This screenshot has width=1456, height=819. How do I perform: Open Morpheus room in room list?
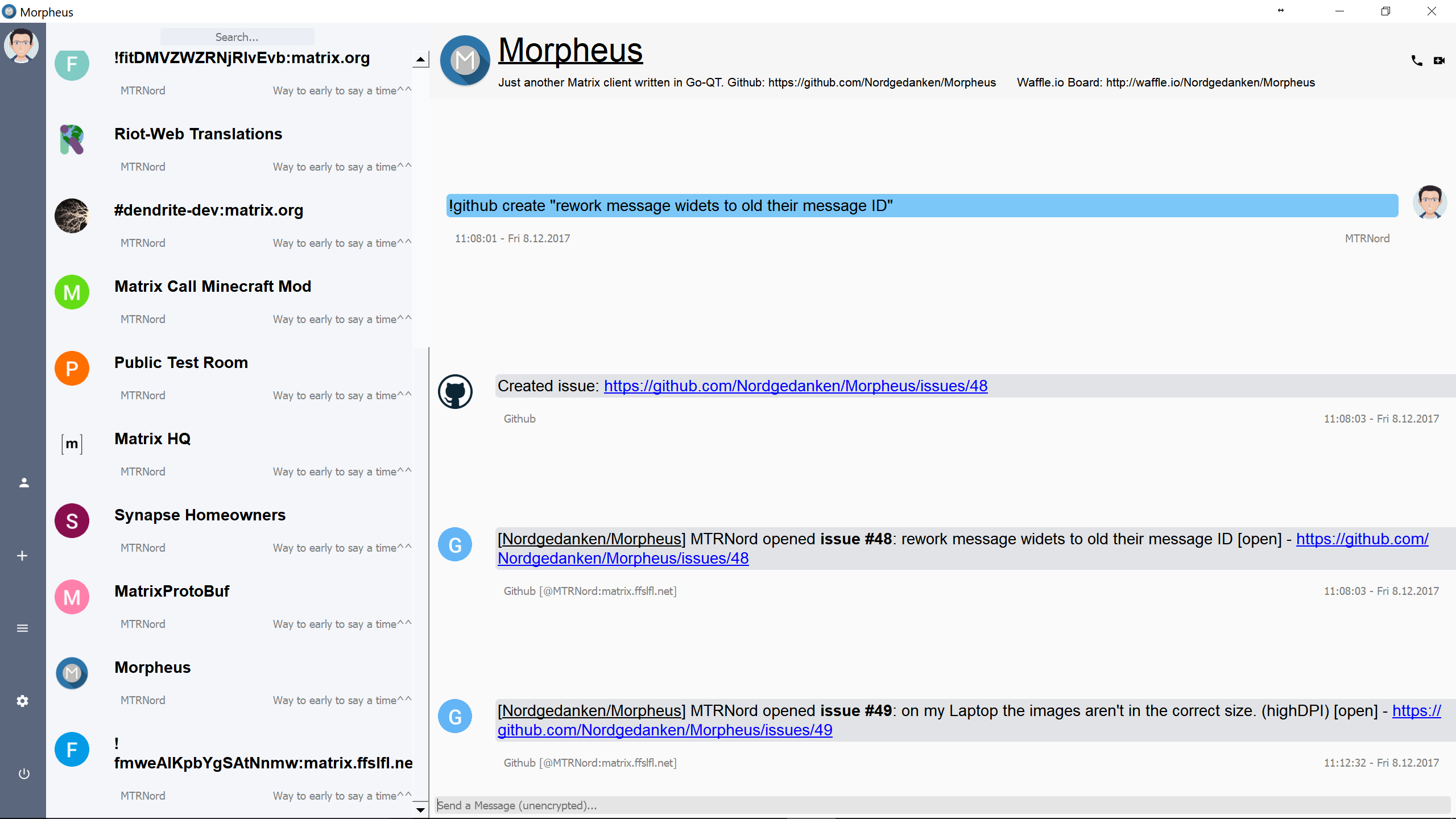[x=233, y=681]
